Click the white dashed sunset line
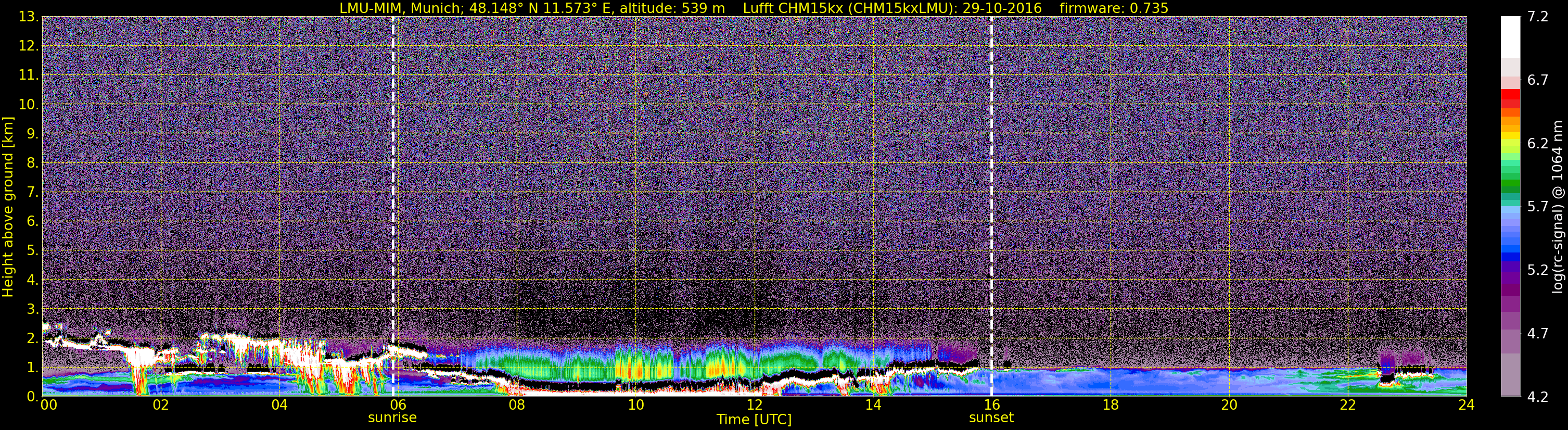 (991, 207)
